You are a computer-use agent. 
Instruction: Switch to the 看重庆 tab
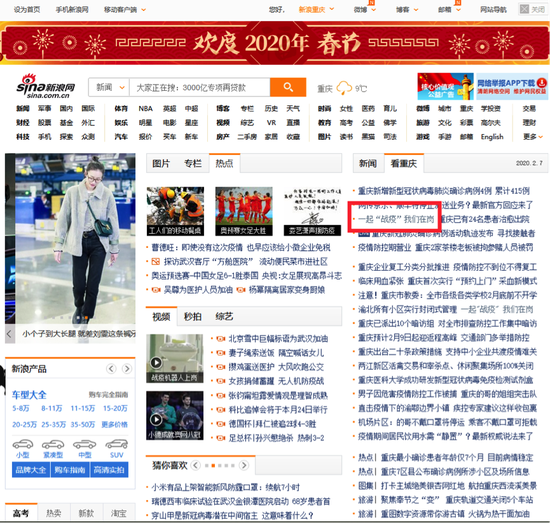404,163
